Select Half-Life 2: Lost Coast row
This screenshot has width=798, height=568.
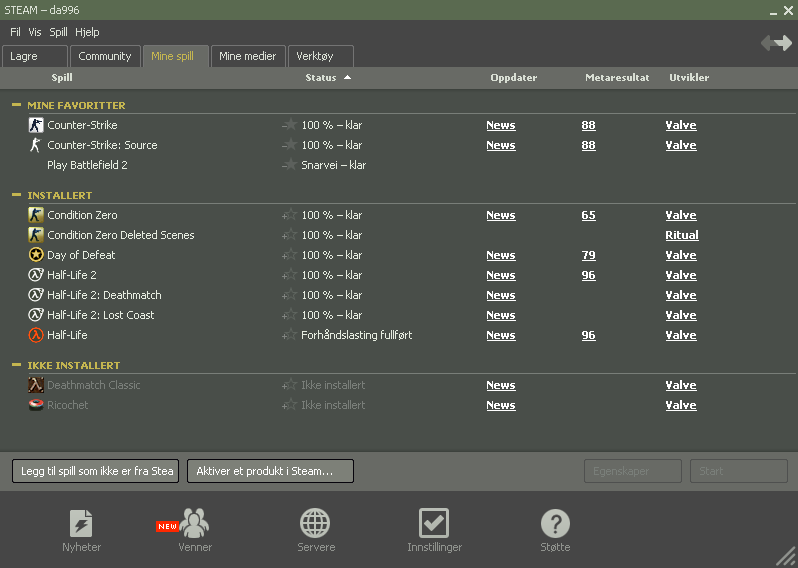(x=399, y=315)
